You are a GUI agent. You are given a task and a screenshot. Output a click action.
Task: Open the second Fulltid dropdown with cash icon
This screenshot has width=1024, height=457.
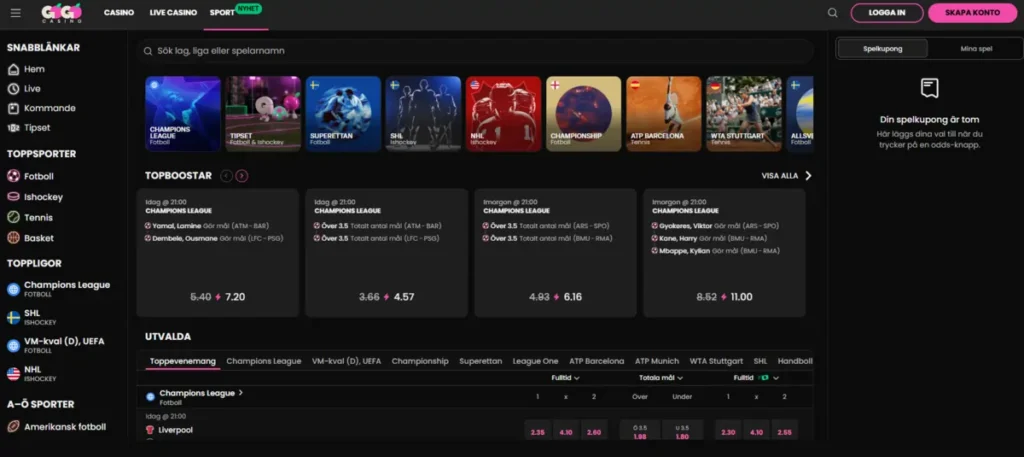756,378
